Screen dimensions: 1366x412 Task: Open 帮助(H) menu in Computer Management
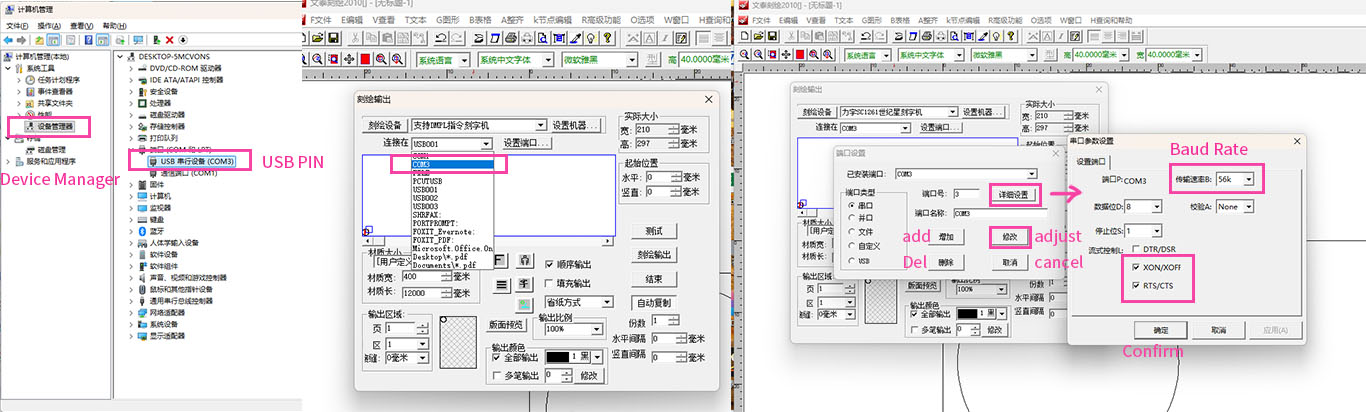115,26
